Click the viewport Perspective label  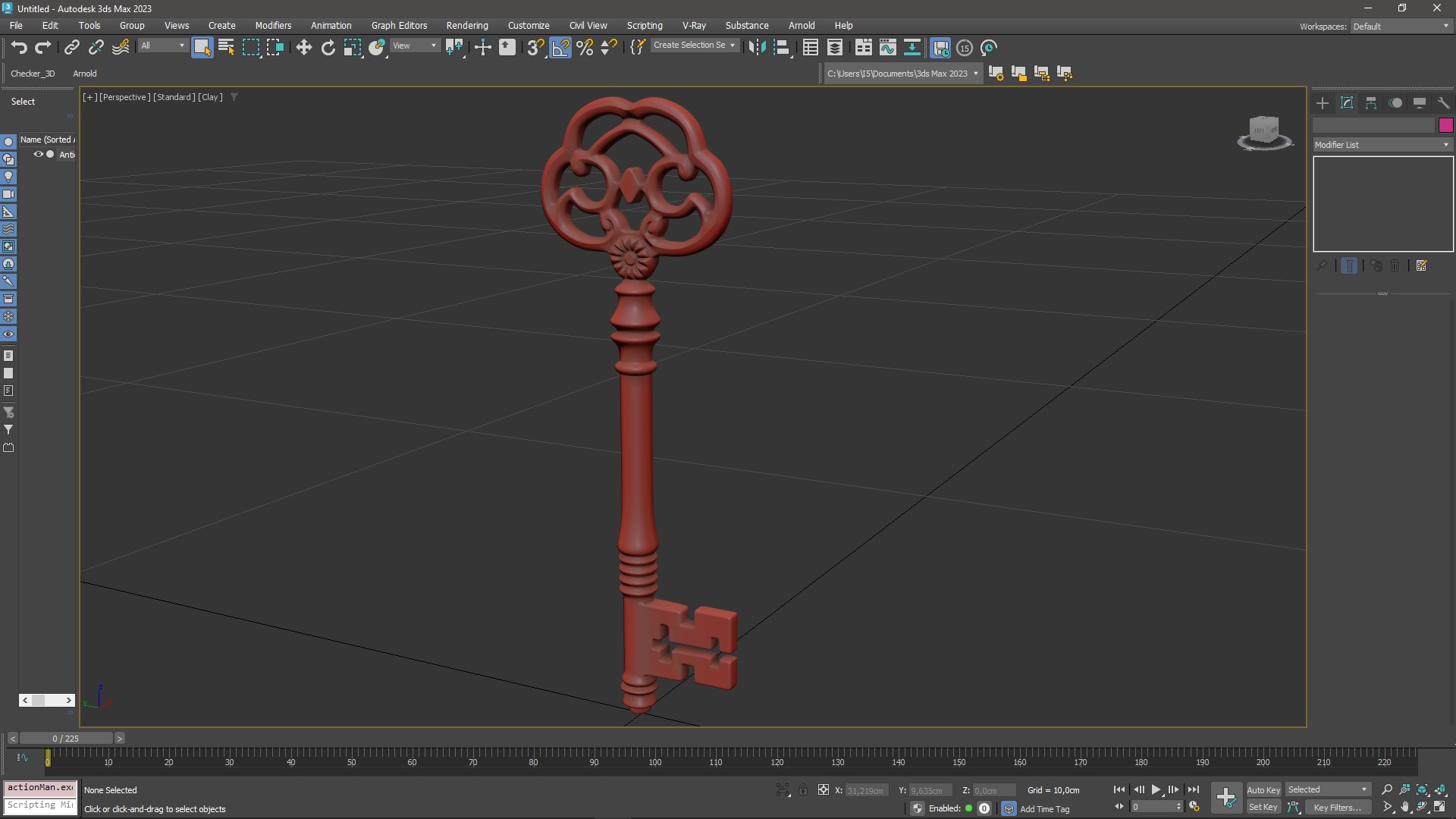coord(125,97)
